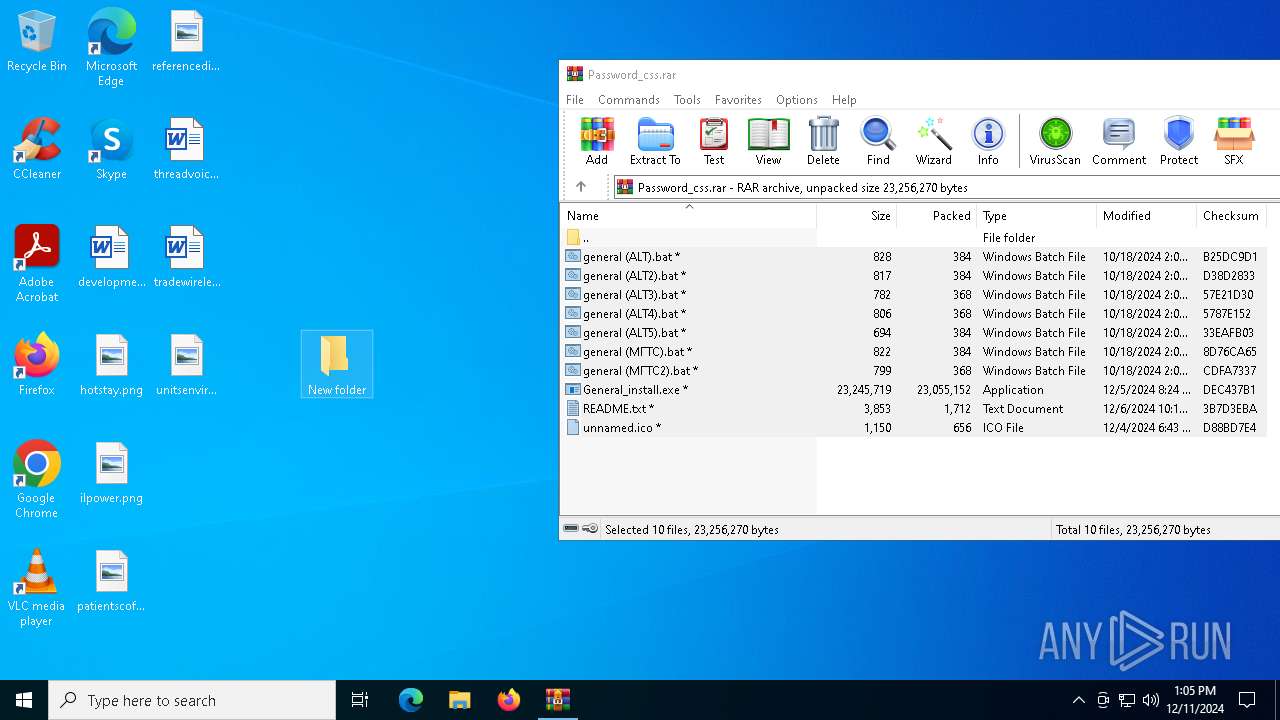Screen dimensions: 1280x720
Task: Select hotstay.png desktop file
Action: coord(111,365)
